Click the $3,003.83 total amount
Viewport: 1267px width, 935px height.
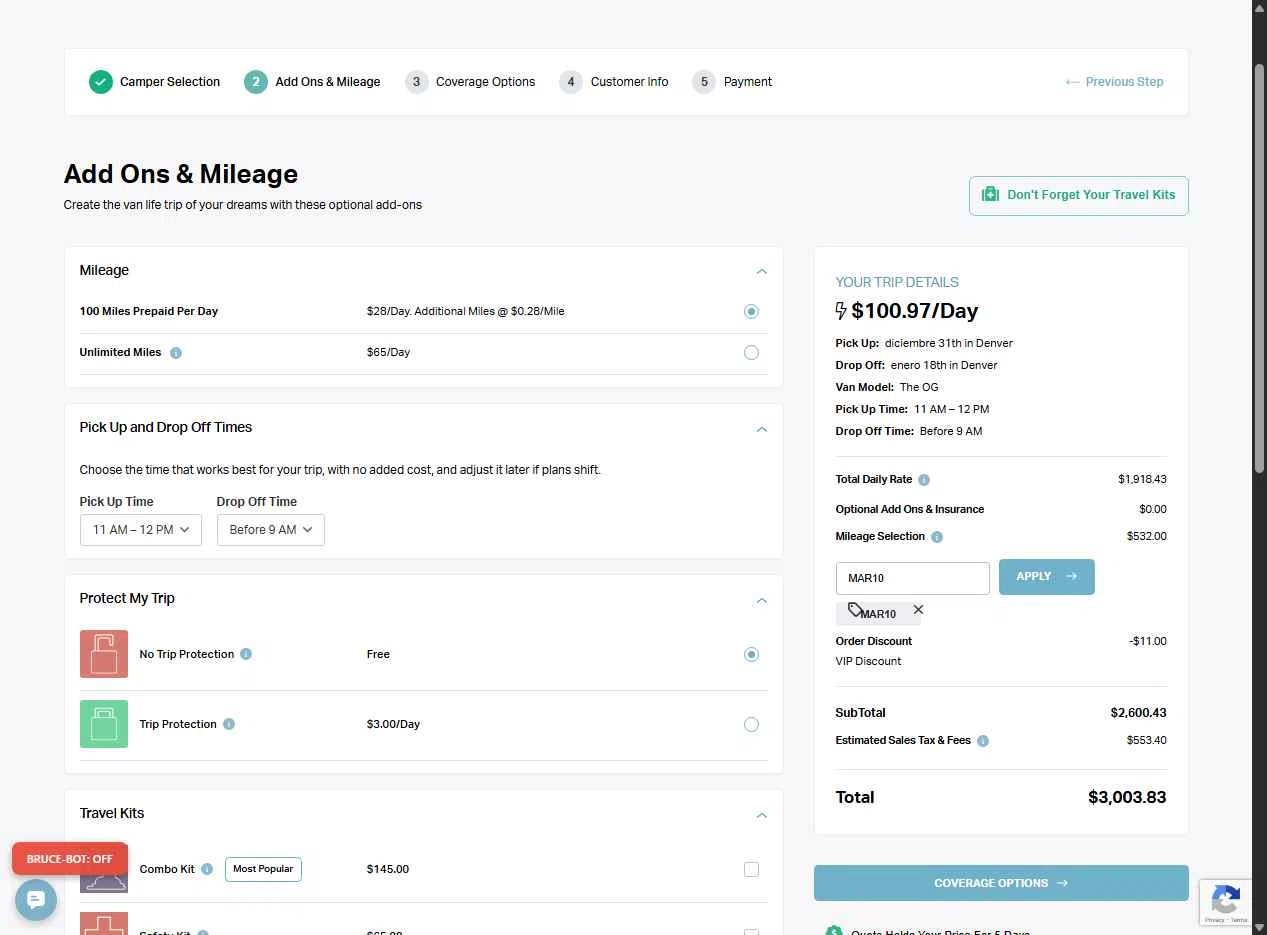1127,798
